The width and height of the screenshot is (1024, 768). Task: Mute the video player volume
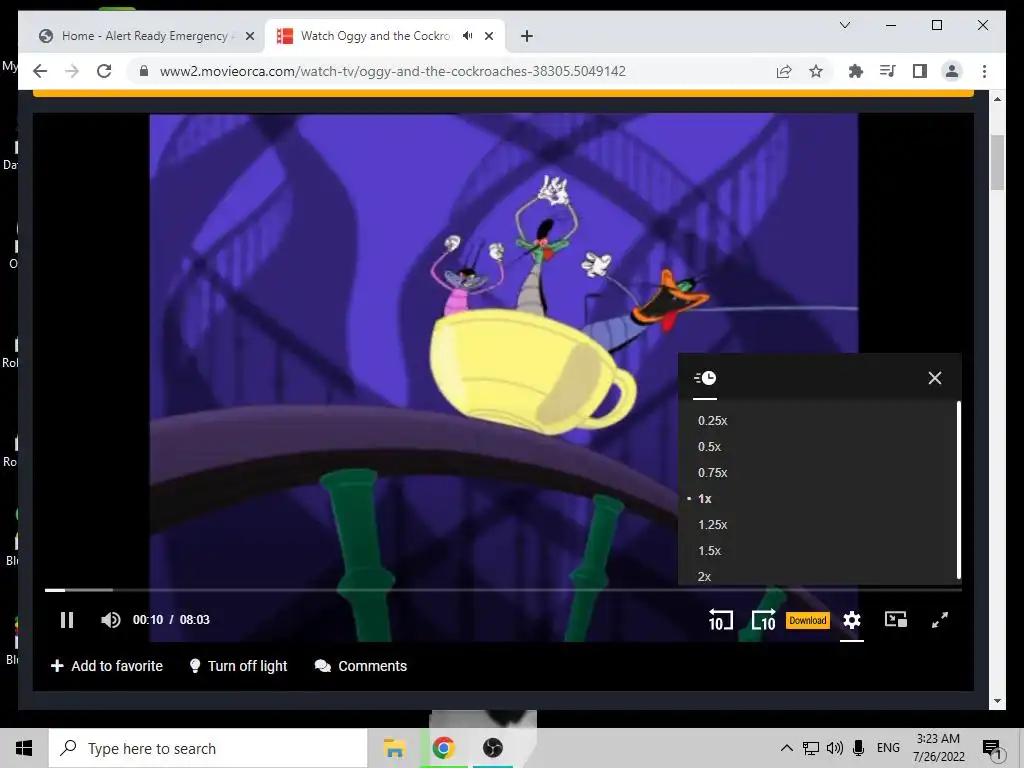(x=110, y=620)
